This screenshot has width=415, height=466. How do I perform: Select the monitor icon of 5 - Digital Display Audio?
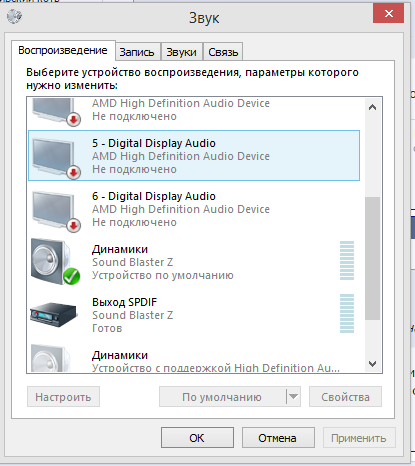point(56,158)
